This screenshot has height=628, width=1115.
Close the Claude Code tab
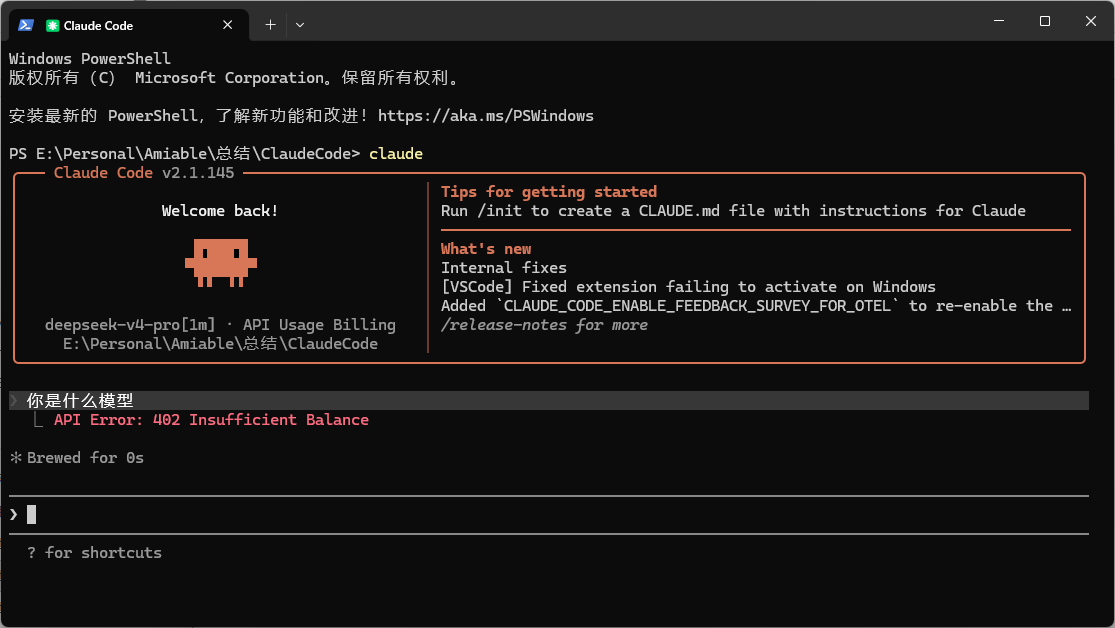coord(228,25)
